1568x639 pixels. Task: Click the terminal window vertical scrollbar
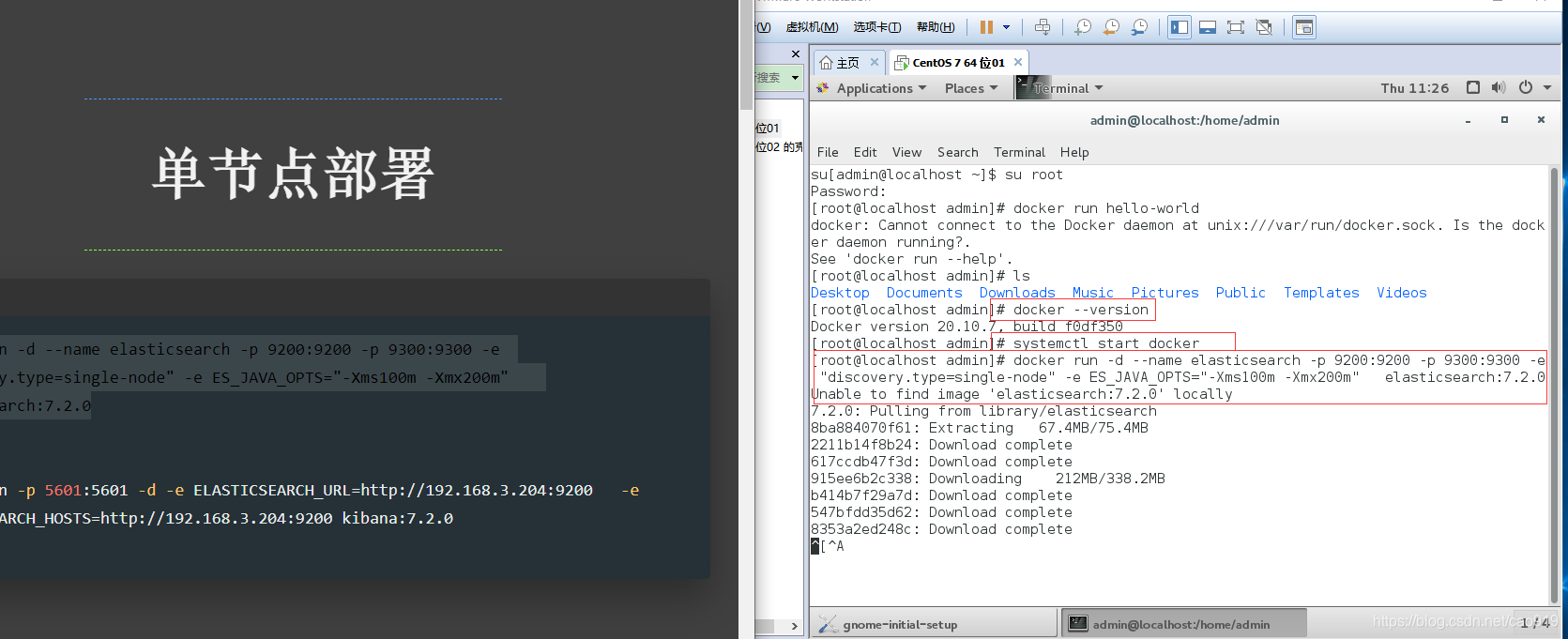pos(1554,385)
